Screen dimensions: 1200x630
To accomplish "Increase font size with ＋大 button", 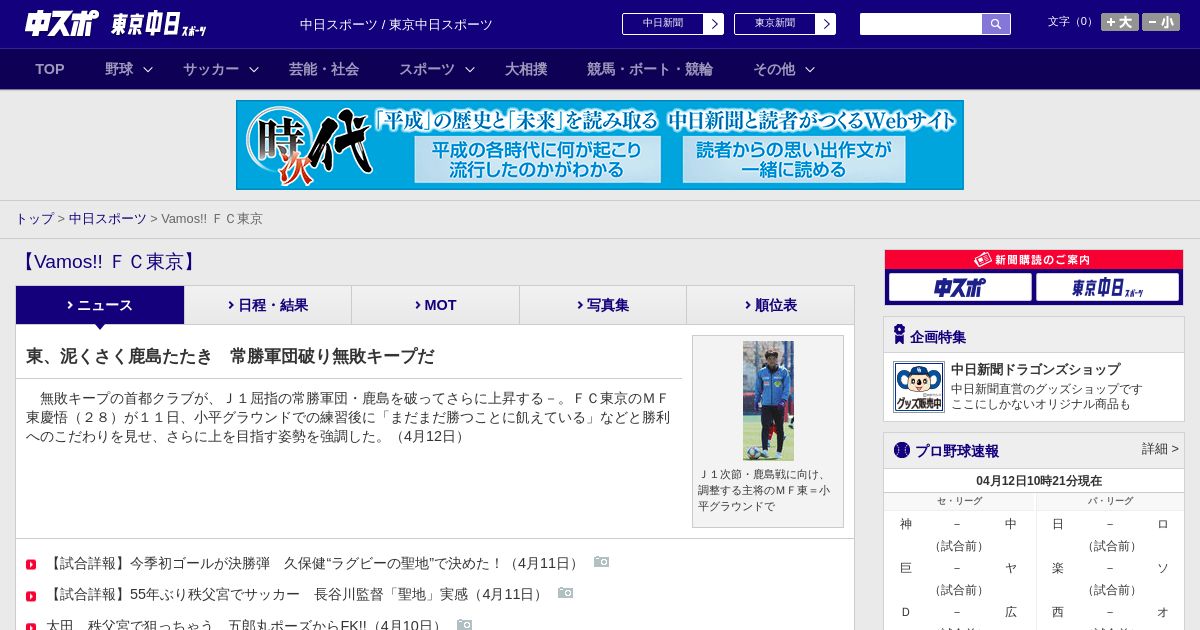I will [1120, 22].
